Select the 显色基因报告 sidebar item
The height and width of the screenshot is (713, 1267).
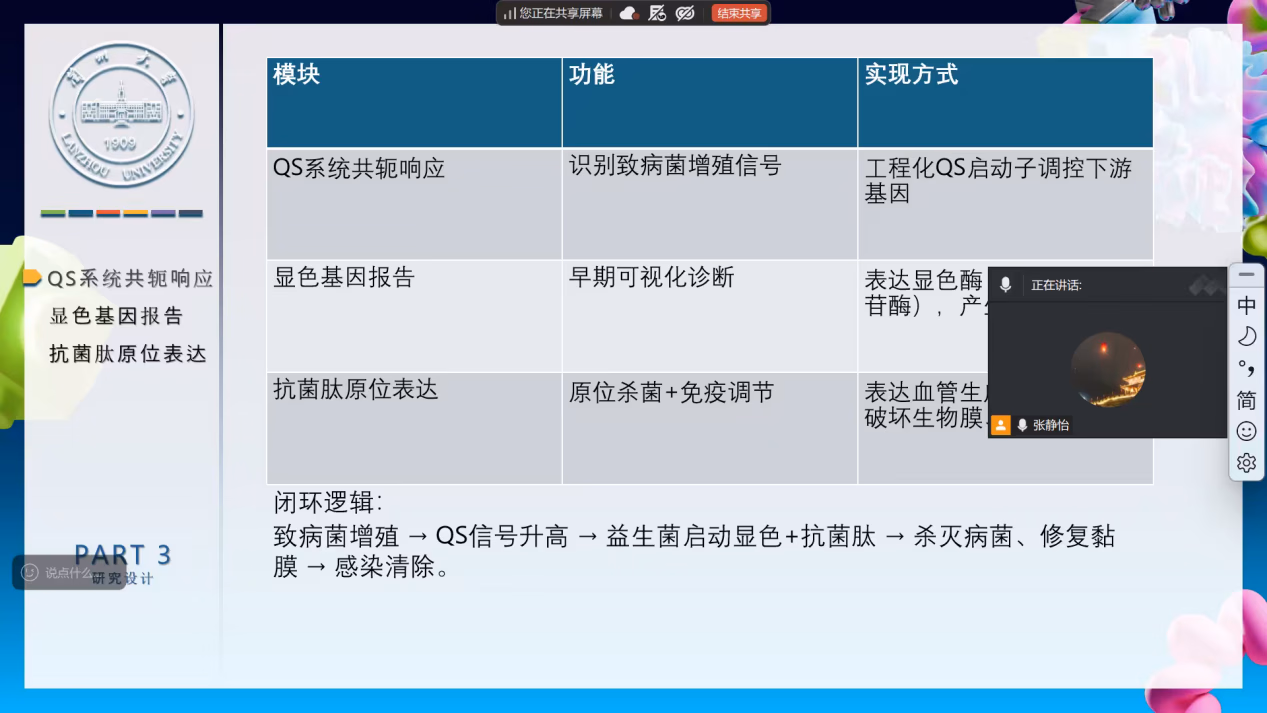117,316
